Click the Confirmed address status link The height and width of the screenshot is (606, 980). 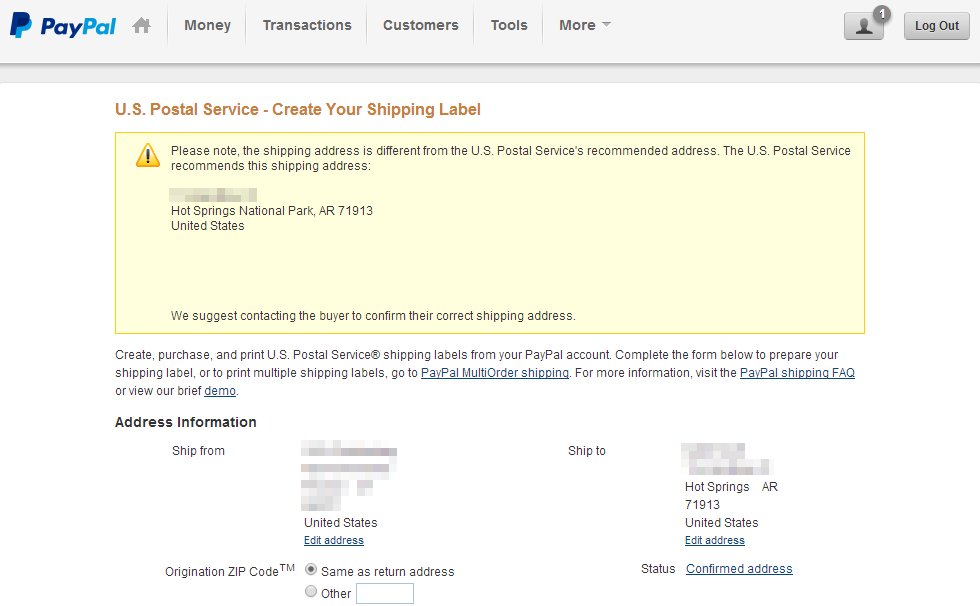pyautogui.click(x=739, y=569)
